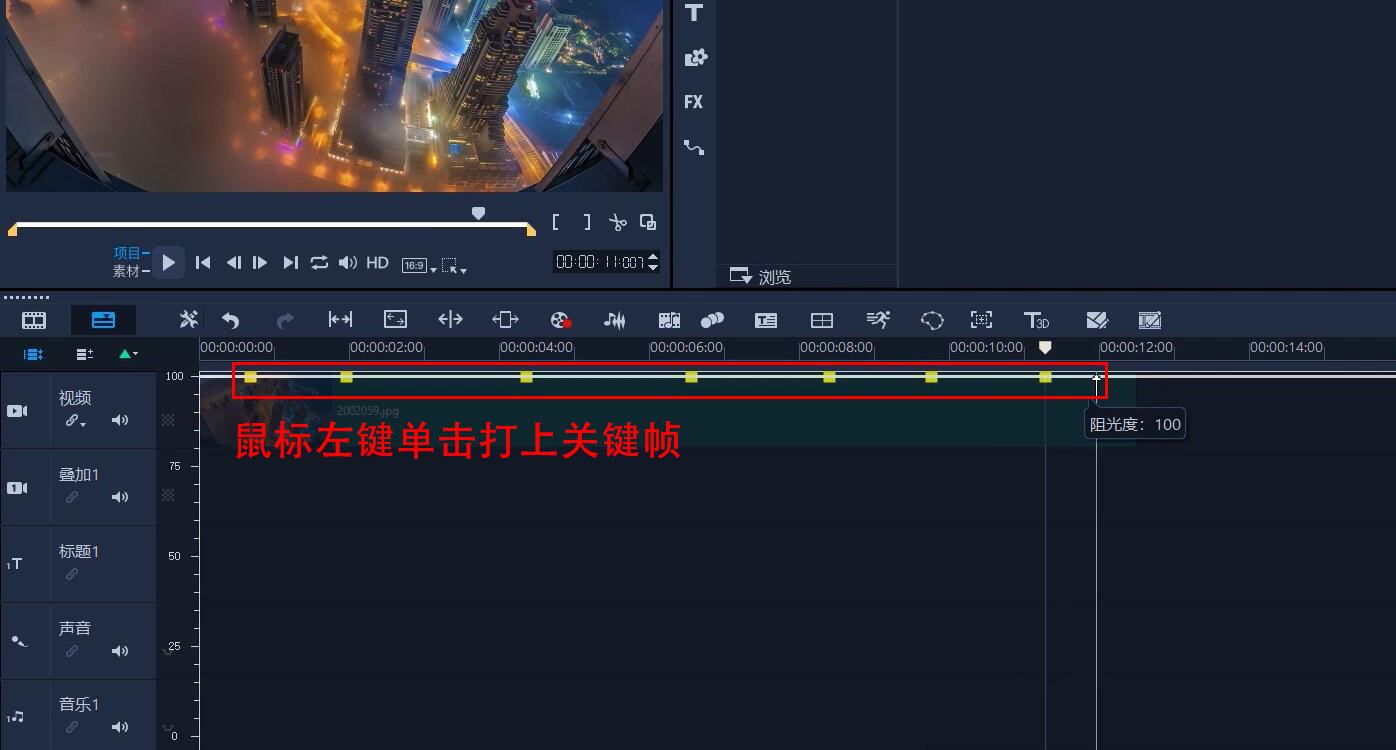Select the Auto Music note icon
The height and width of the screenshot is (750, 1396).
tap(615, 319)
